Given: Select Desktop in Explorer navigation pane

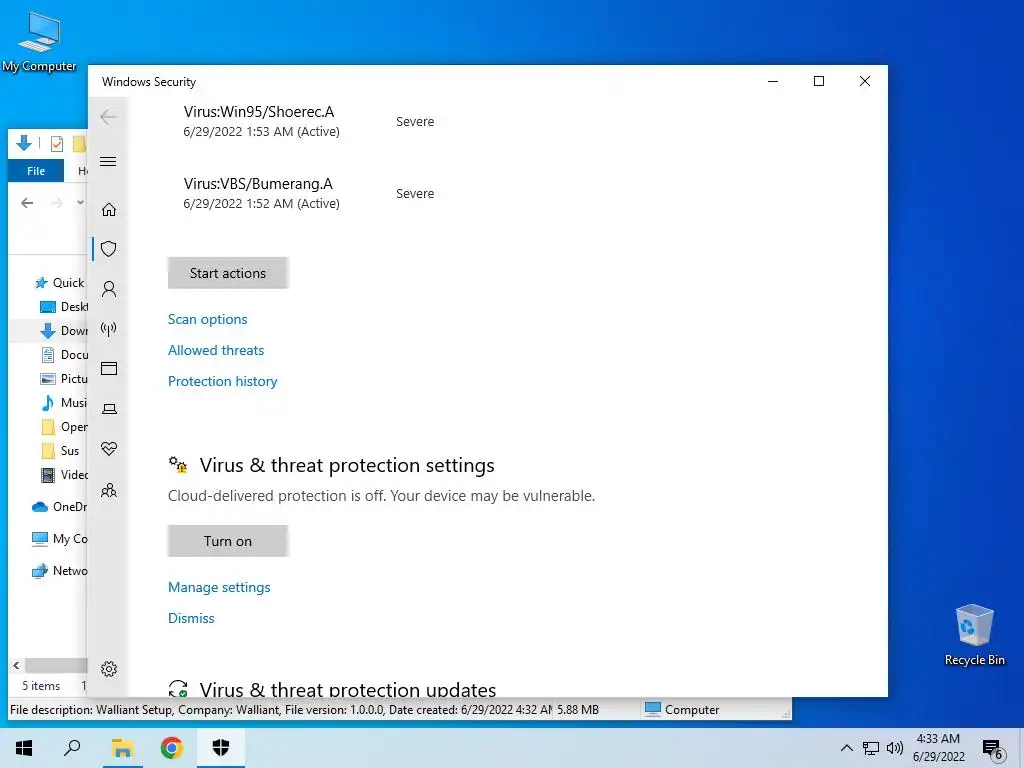Looking at the screenshot, I should [64, 307].
